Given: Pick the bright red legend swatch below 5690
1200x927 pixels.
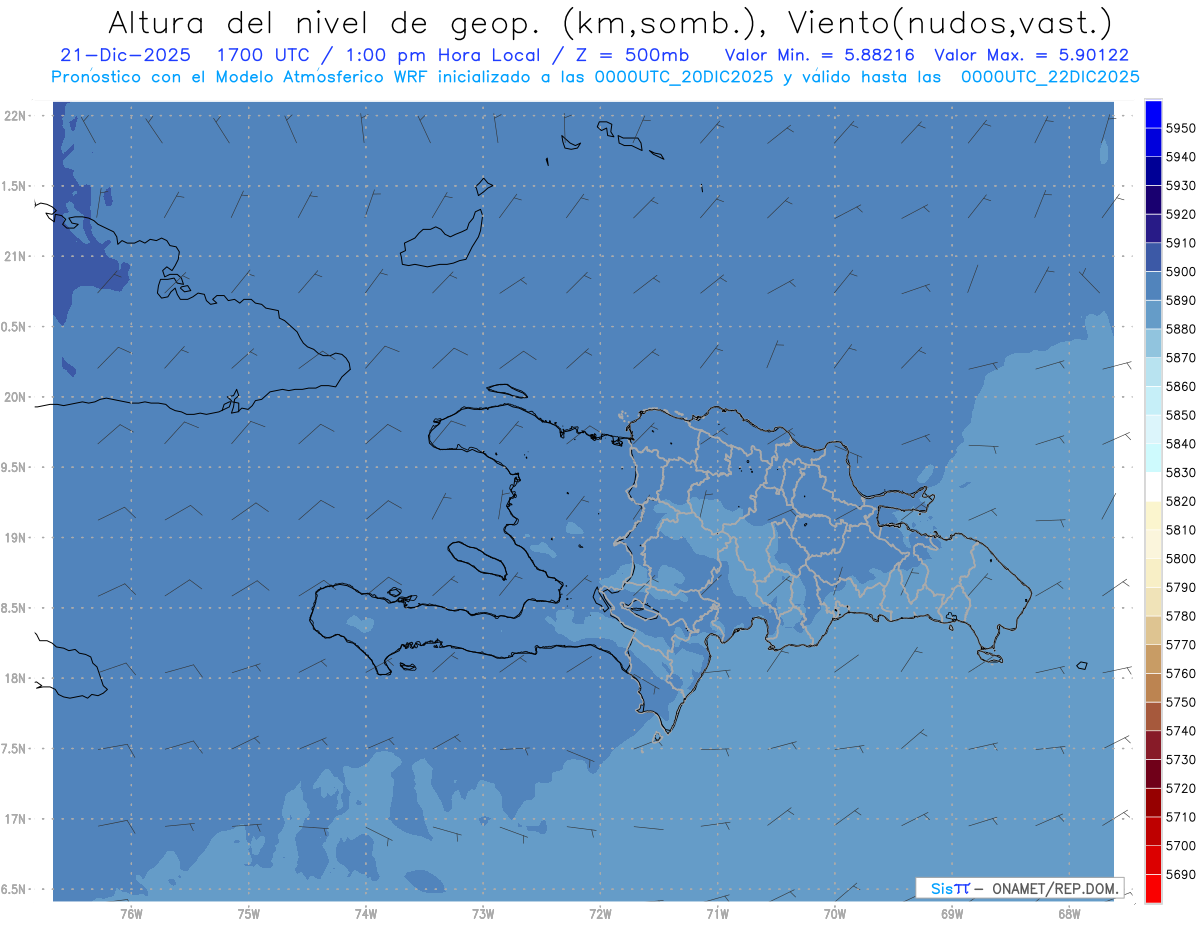Looking at the screenshot, I should tap(1153, 888).
